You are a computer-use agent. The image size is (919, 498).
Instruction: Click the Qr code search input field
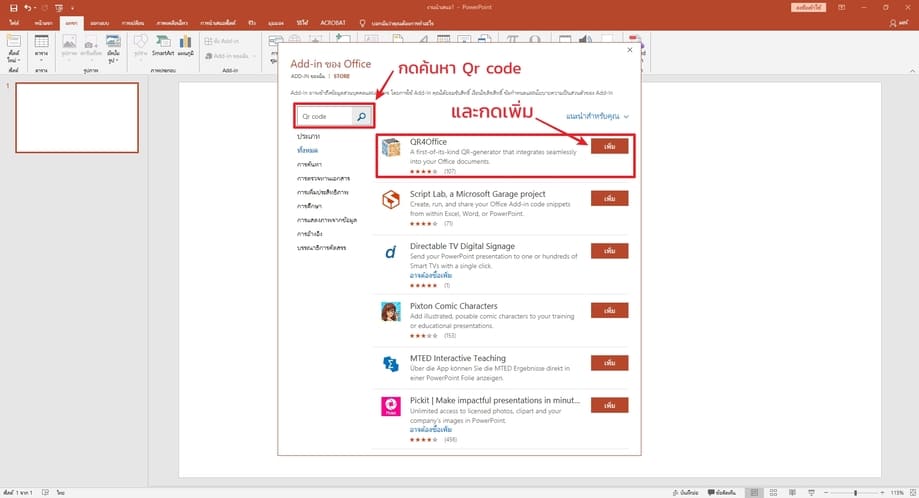325,117
